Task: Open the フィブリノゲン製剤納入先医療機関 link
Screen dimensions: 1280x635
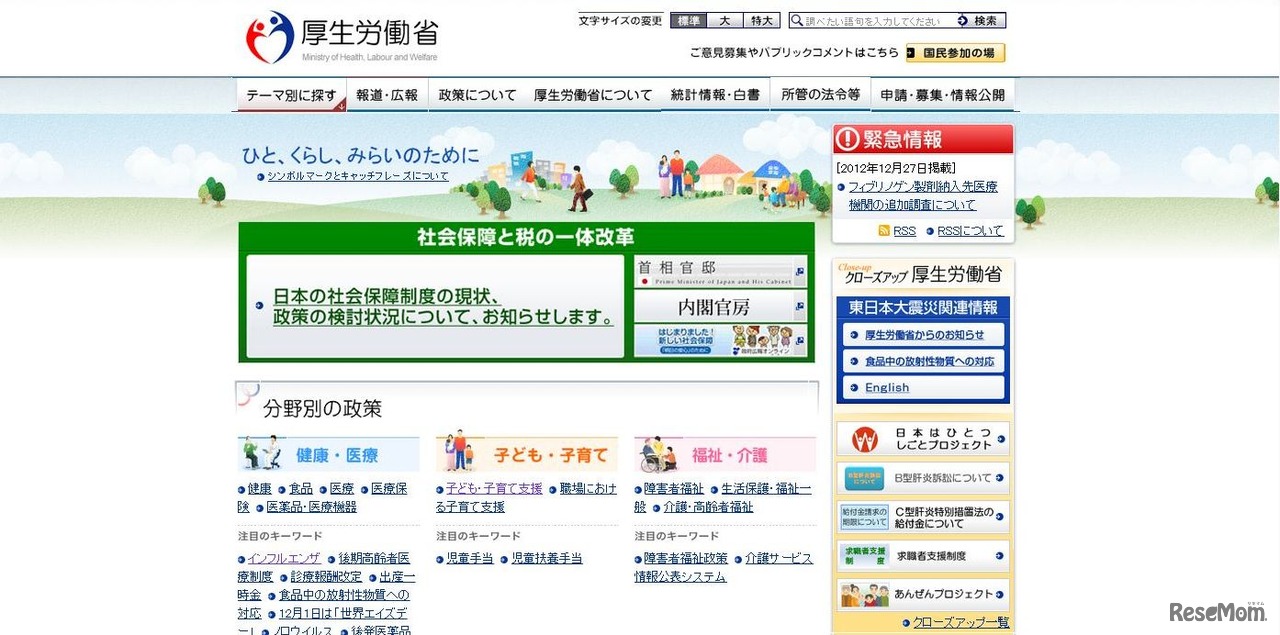Action: 922,196
